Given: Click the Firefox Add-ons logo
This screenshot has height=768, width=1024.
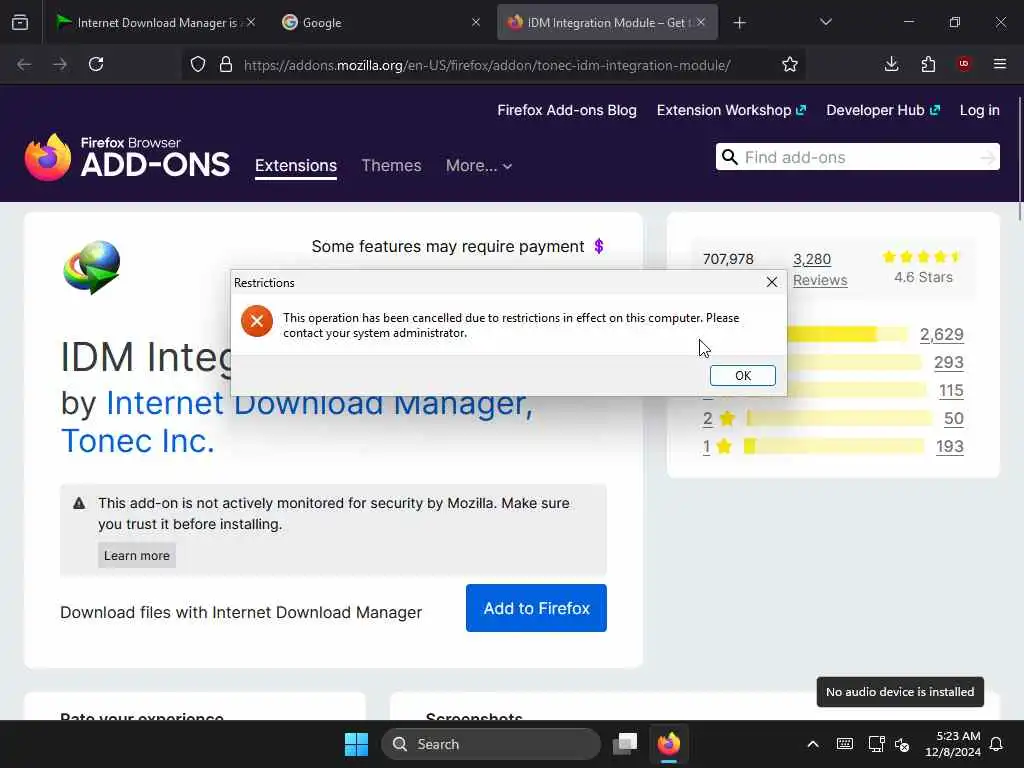Looking at the screenshot, I should click(127, 157).
